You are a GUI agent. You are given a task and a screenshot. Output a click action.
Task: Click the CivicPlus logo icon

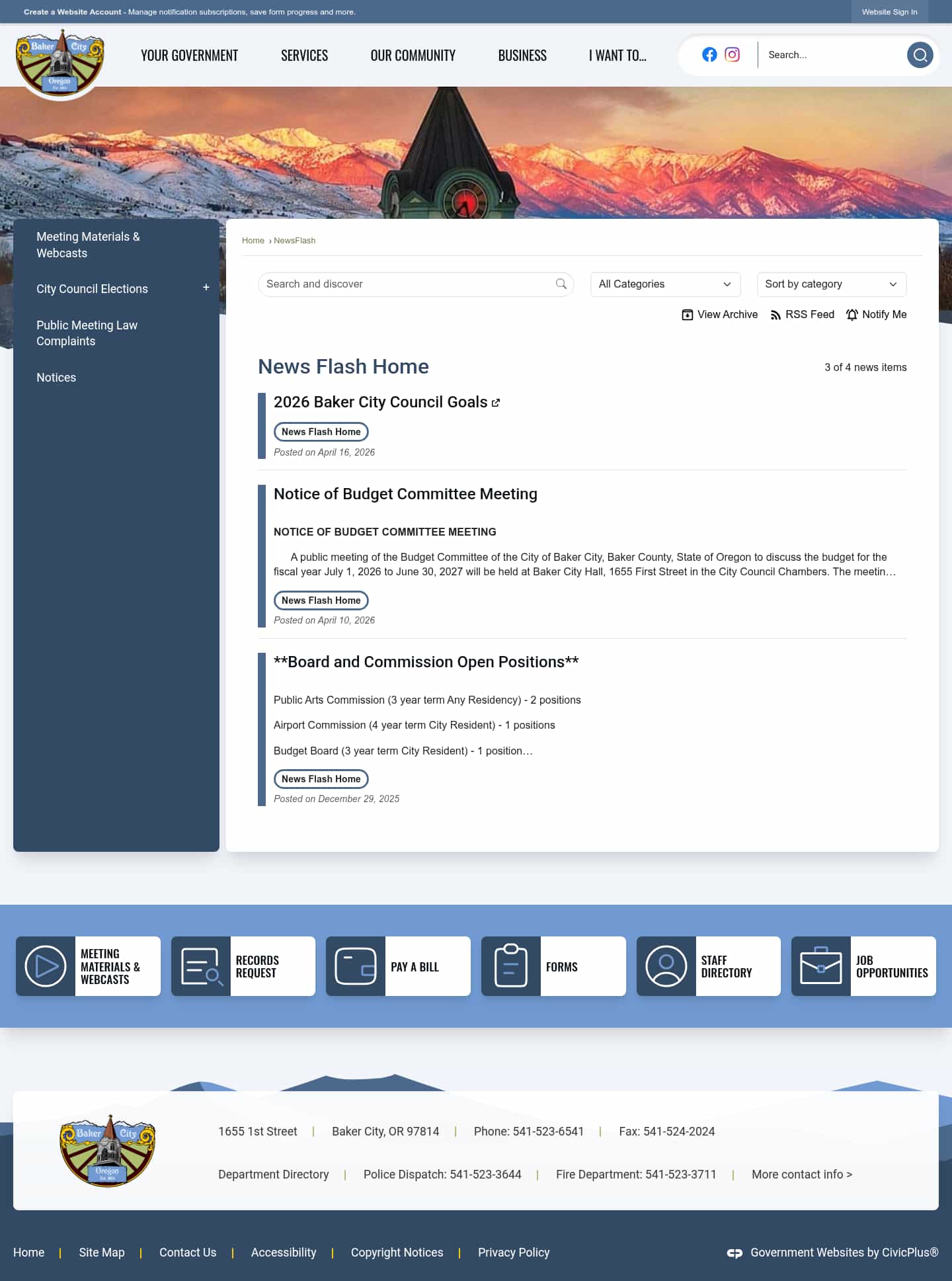[734, 1253]
